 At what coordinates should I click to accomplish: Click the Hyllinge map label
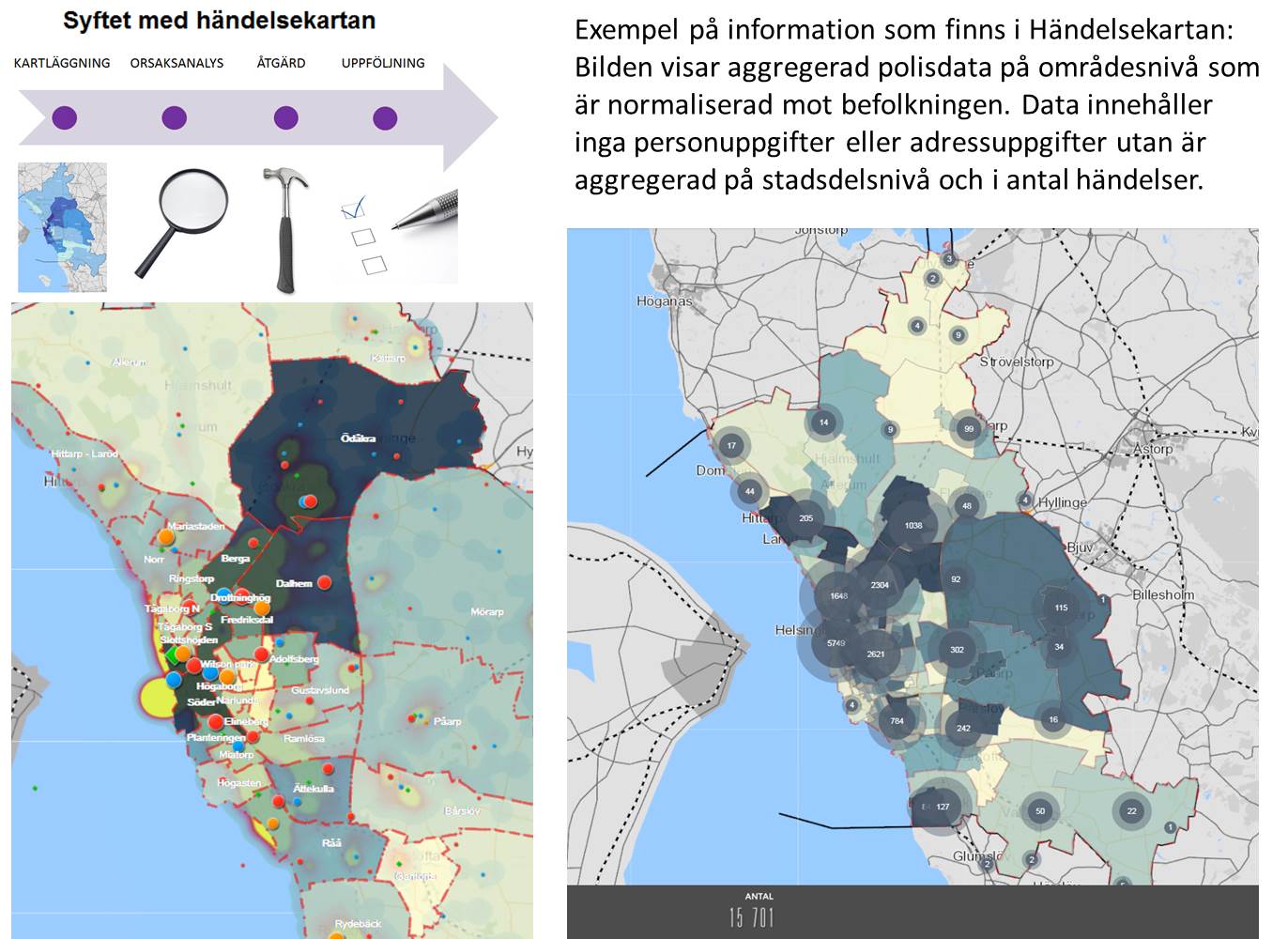click(x=1063, y=503)
